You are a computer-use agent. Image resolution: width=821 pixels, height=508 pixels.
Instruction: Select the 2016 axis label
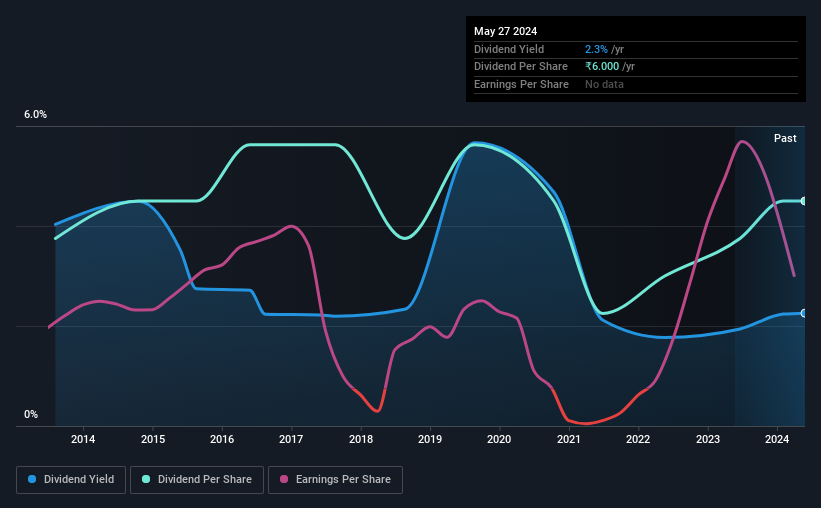[222, 439]
